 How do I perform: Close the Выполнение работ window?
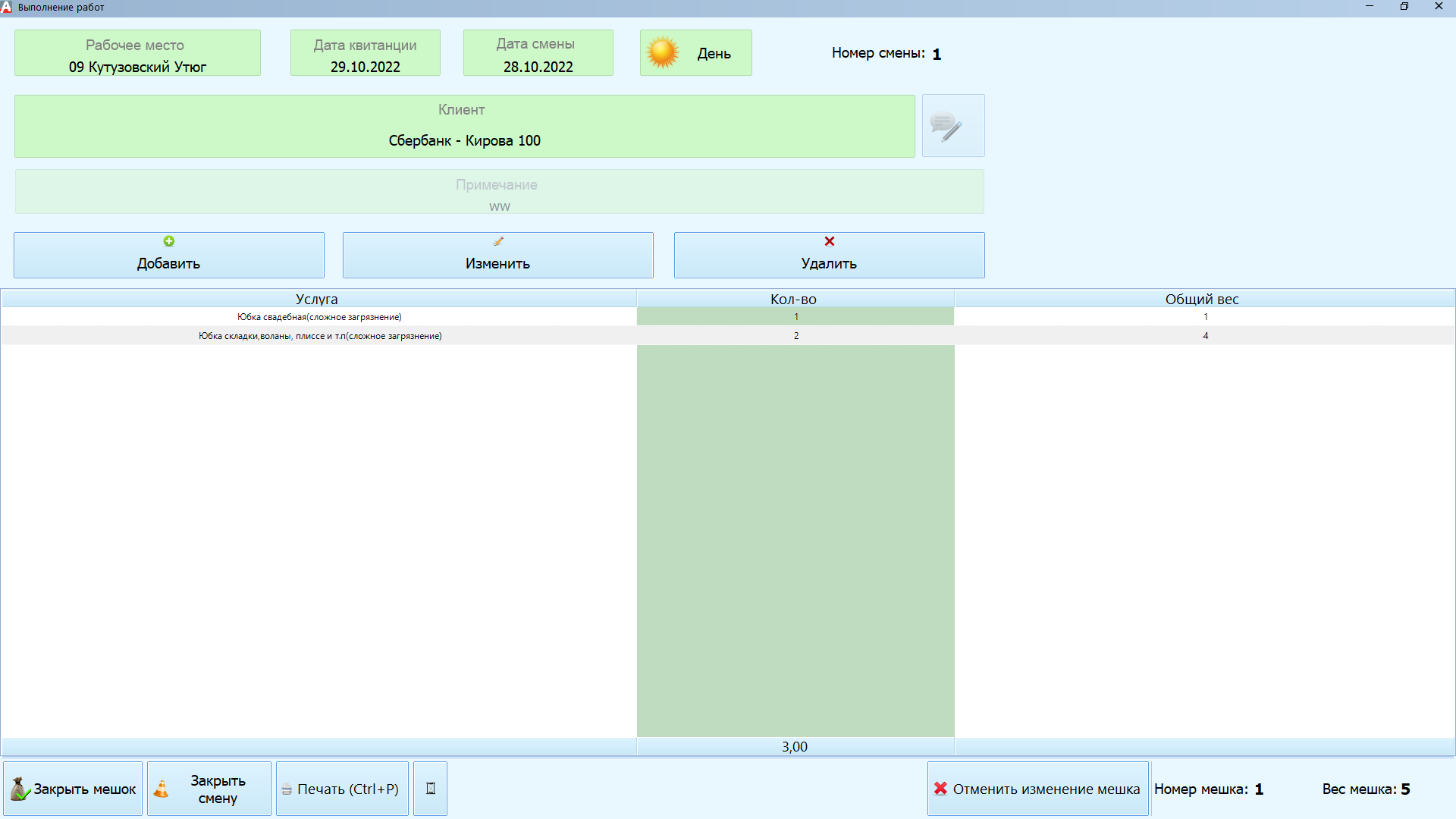pos(1439,7)
